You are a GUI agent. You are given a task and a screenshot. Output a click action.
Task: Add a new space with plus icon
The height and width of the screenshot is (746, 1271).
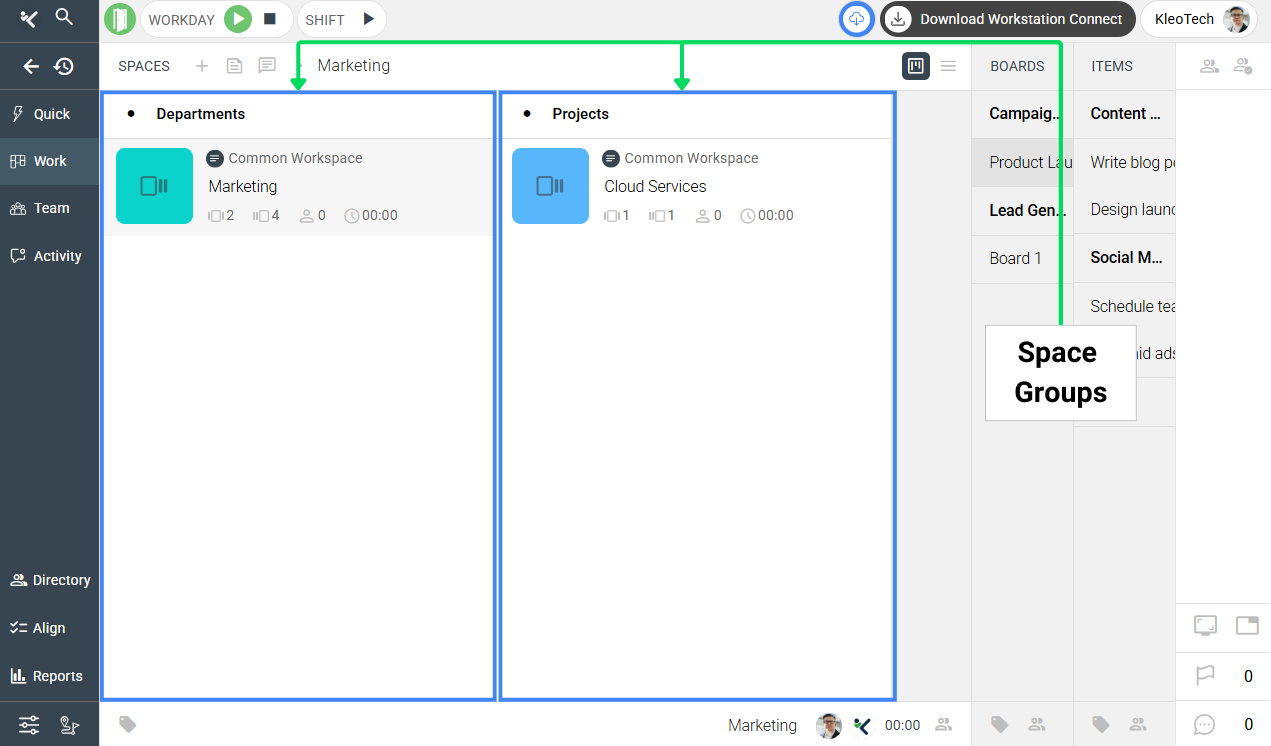pos(202,66)
